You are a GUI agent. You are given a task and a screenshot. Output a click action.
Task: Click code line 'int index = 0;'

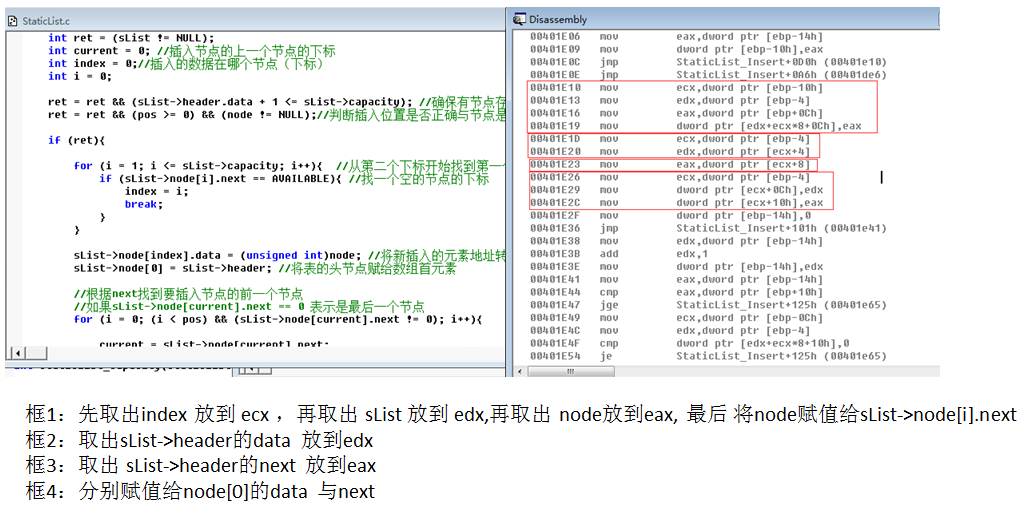click(x=93, y=63)
